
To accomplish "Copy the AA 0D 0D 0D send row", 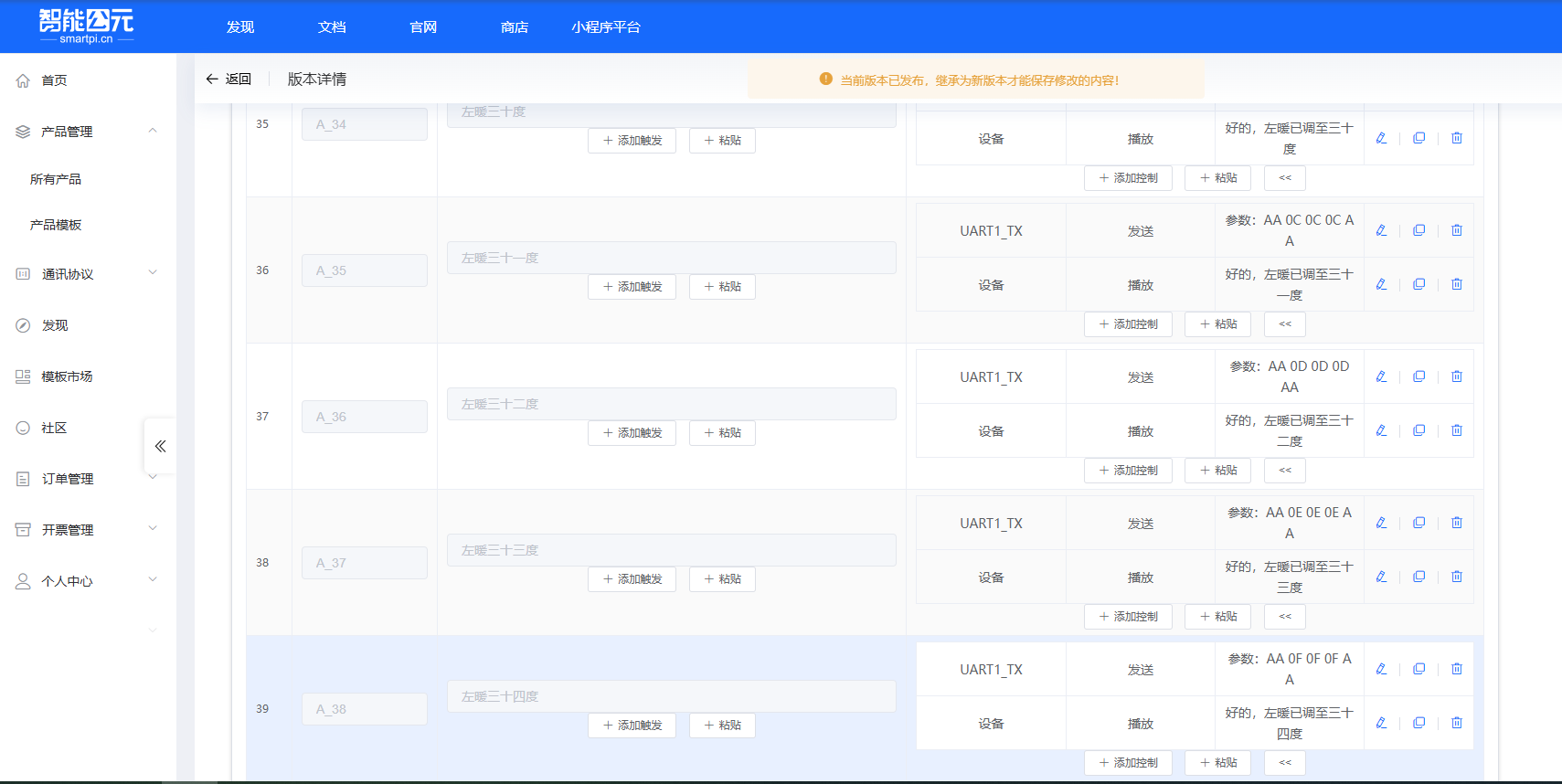I will coord(1419,376).
